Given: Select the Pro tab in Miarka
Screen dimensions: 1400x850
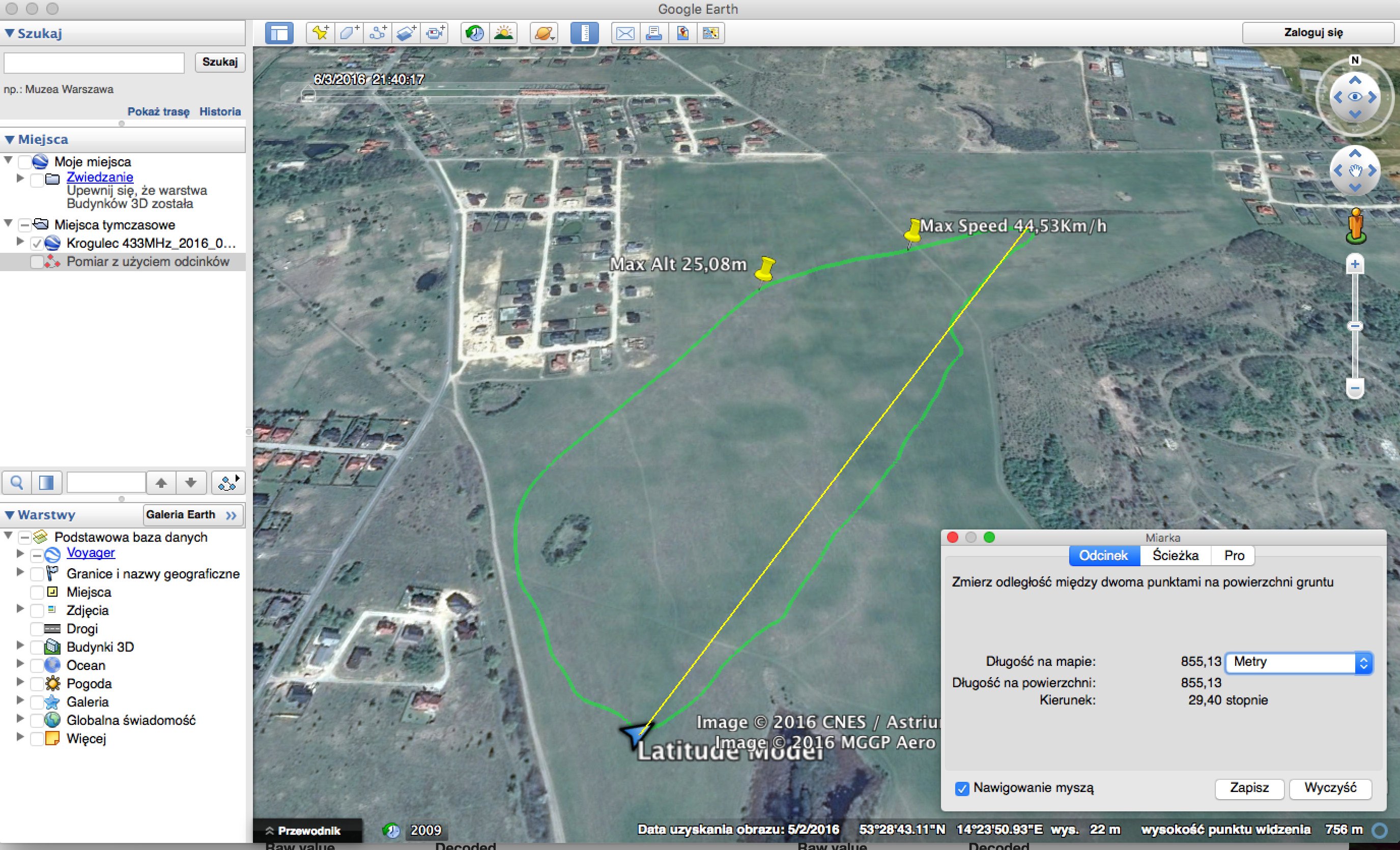Looking at the screenshot, I should [x=1234, y=555].
